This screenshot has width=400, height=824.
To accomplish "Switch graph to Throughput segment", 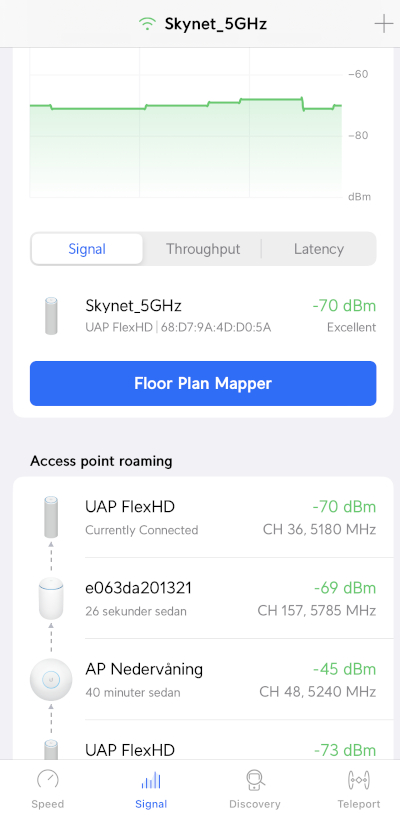I will (x=203, y=249).
